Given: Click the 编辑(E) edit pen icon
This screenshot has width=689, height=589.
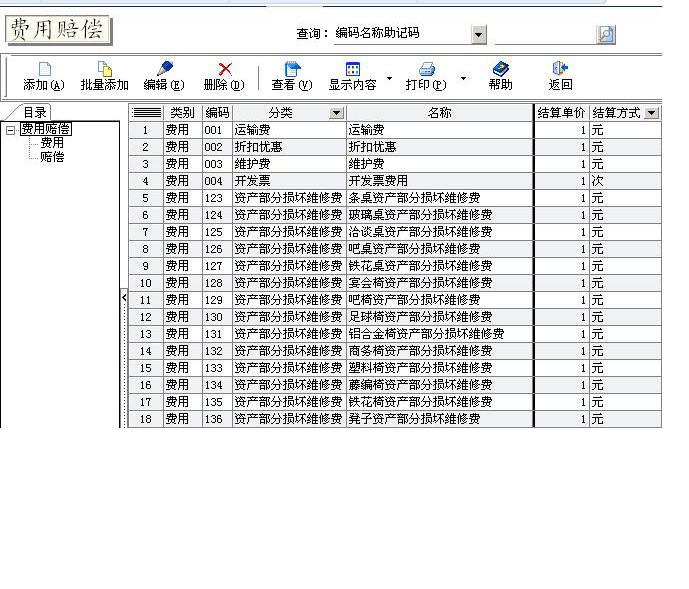Looking at the screenshot, I should (x=164, y=69).
